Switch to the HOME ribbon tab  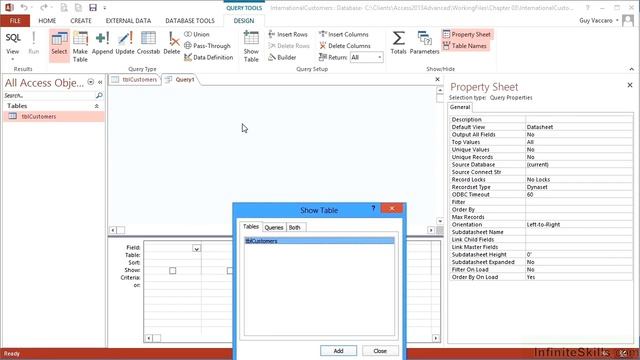[x=47, y=20]
